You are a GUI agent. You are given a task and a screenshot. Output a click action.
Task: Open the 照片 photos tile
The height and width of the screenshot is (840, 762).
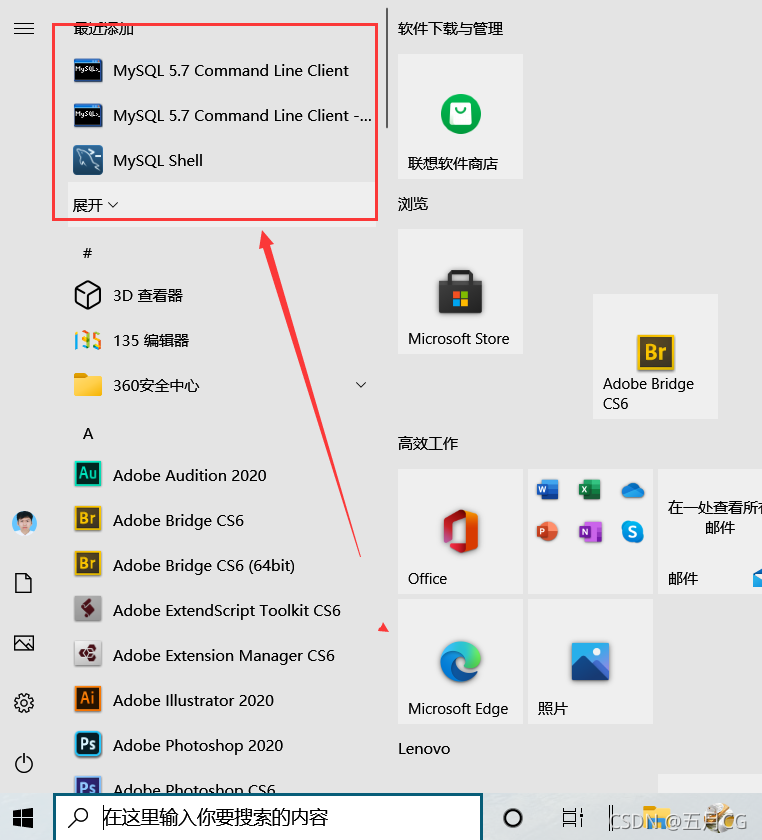[x=591, y=662]
